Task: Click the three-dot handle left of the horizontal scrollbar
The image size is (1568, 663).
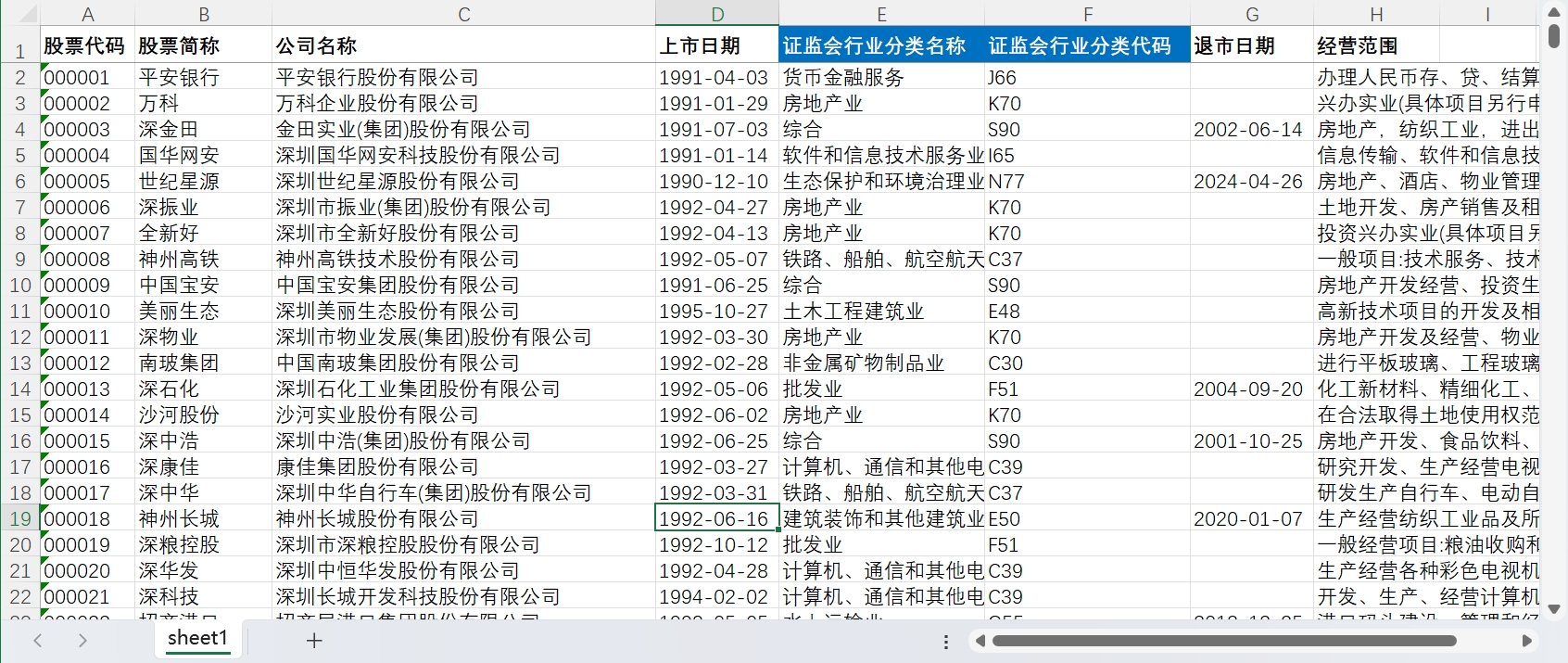Action: [945, 642]
